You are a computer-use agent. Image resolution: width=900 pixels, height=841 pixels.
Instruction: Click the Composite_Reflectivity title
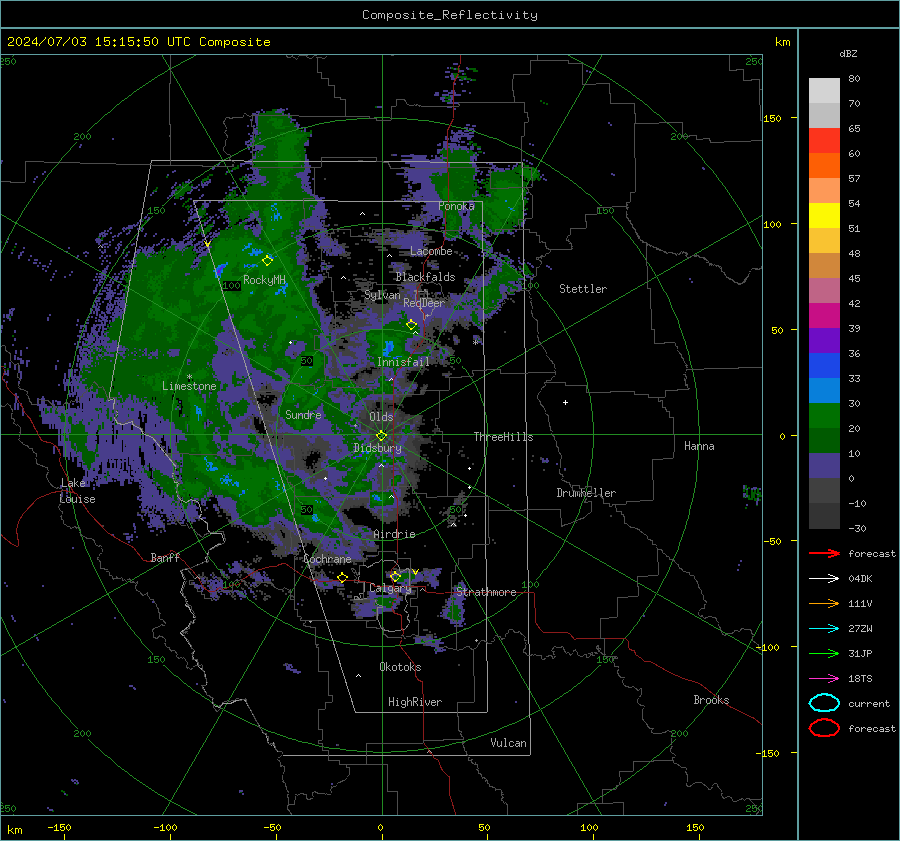click(450, 15)
